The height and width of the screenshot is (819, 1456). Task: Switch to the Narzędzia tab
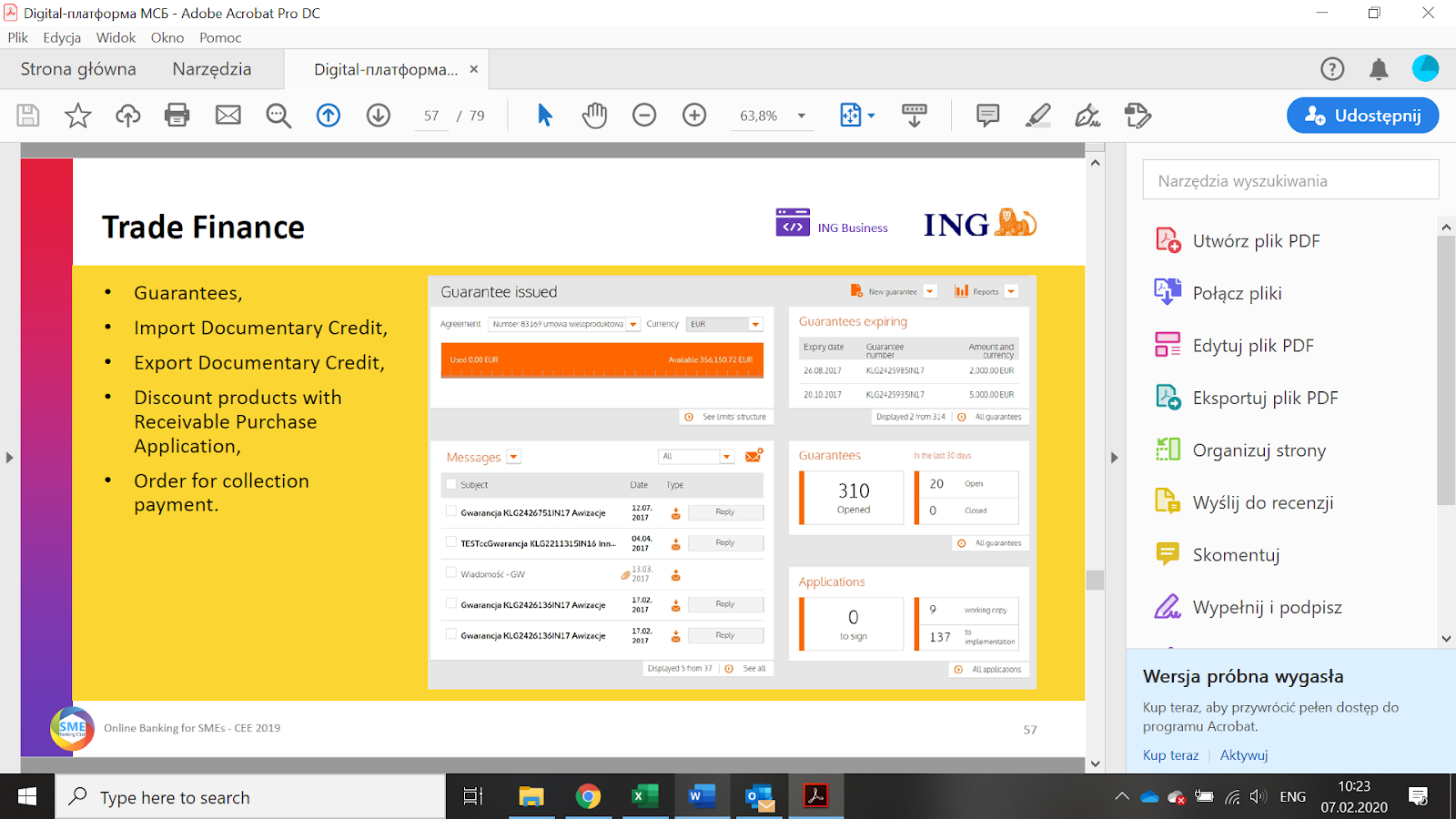(x=212, y=69)
